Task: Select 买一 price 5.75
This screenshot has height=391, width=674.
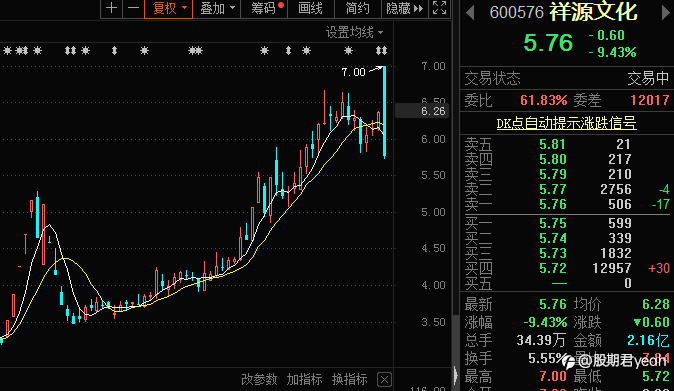Action: coord(552,223)
